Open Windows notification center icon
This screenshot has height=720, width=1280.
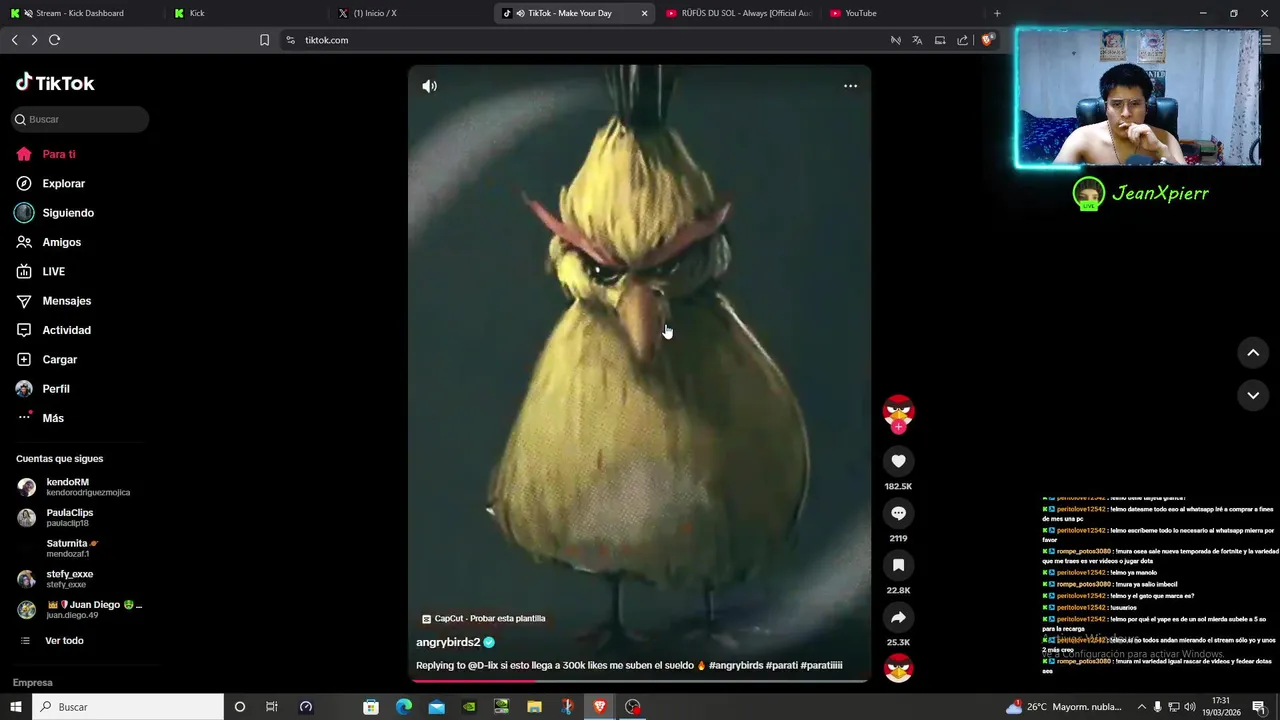1259,707
